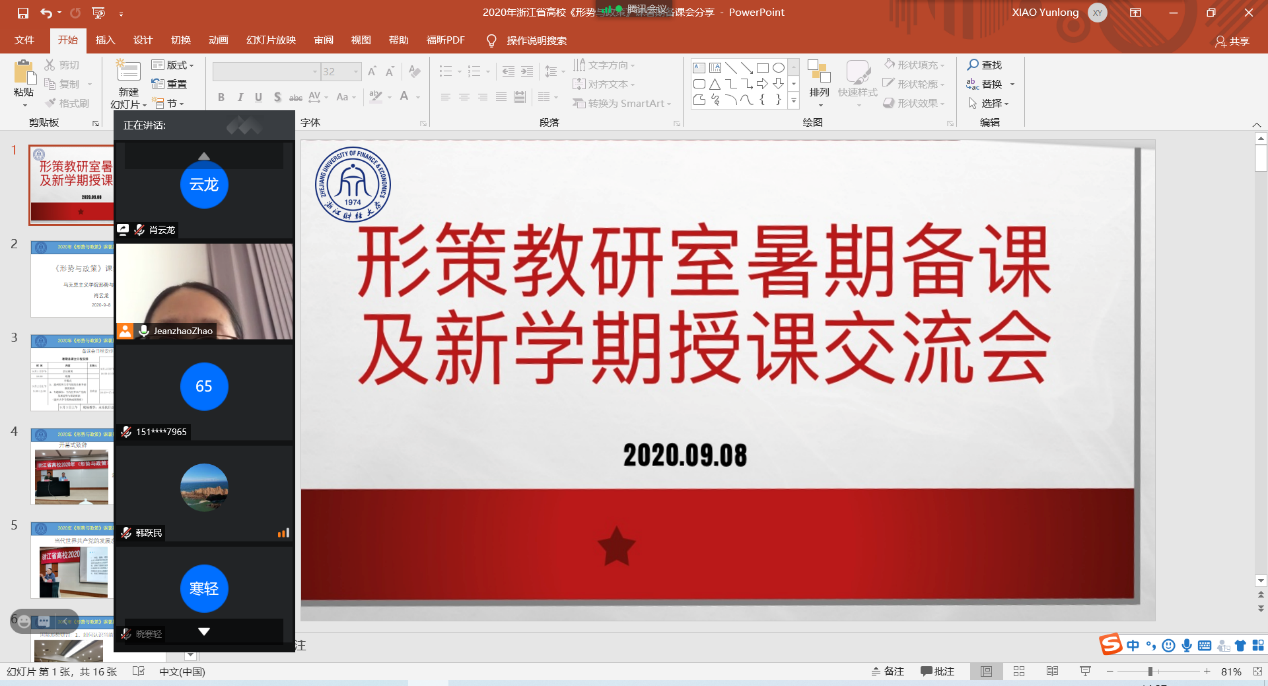The image size is (1268, 686).
Task: Open the 插入 ribbon tab
Action: coord(105,41)
